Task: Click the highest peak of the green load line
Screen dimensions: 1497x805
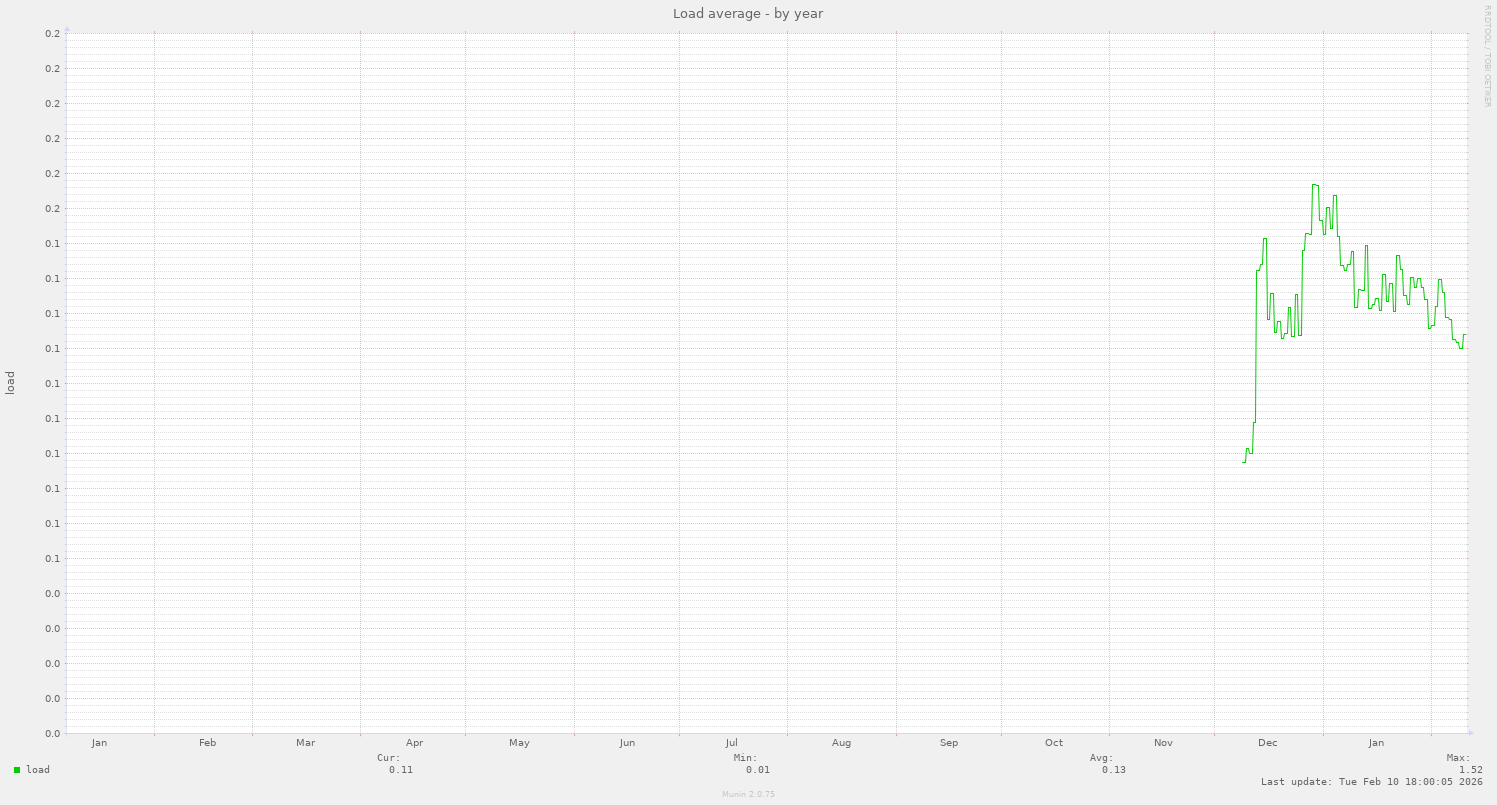Action: click(1315, 185)
